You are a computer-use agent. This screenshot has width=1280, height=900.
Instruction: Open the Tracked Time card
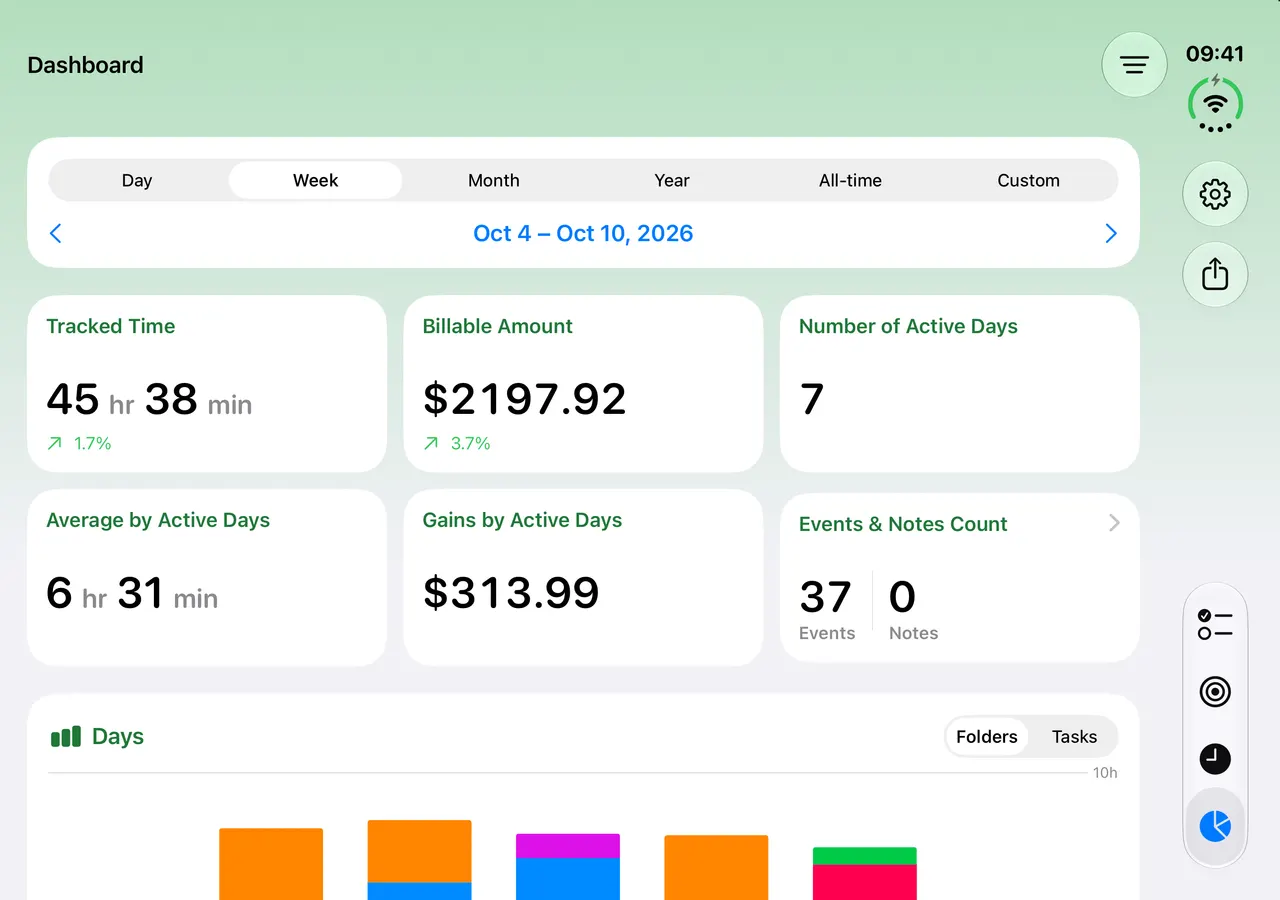pos(207,384)
